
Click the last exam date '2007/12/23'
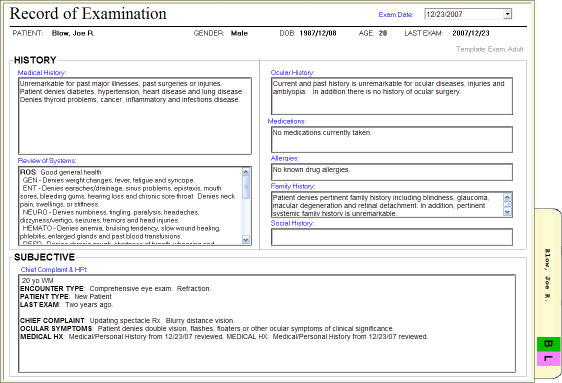(471, 33)
